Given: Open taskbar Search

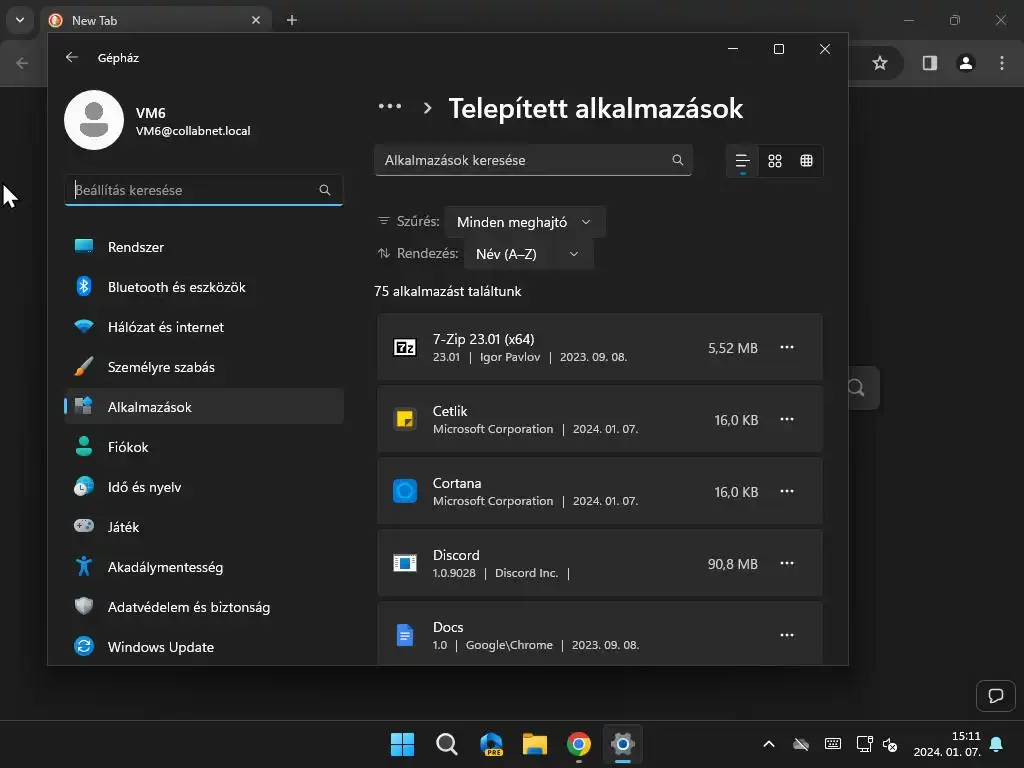Looking at the screenshot, I should 447,744.
